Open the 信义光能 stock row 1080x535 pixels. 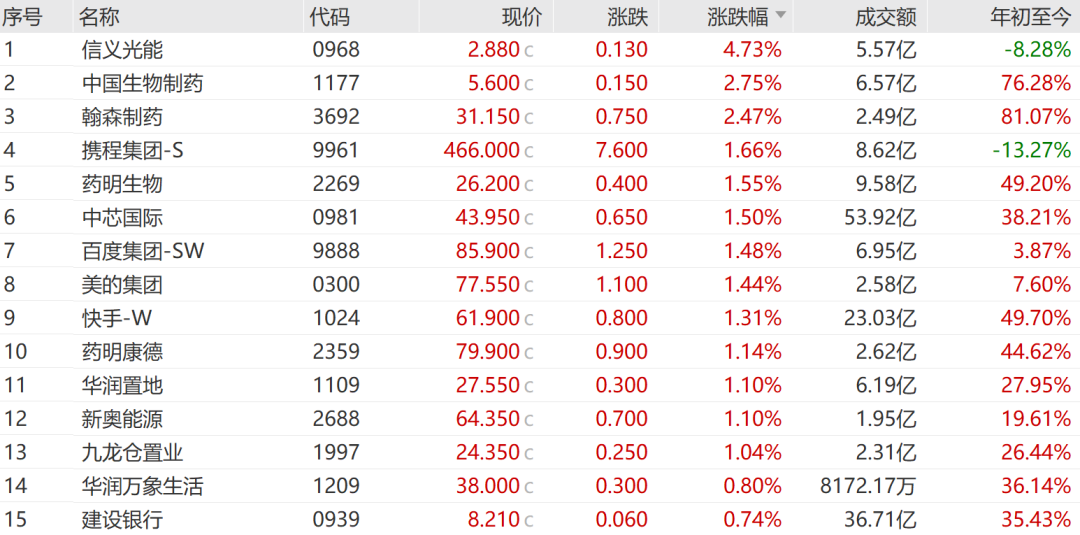[122, 50]
